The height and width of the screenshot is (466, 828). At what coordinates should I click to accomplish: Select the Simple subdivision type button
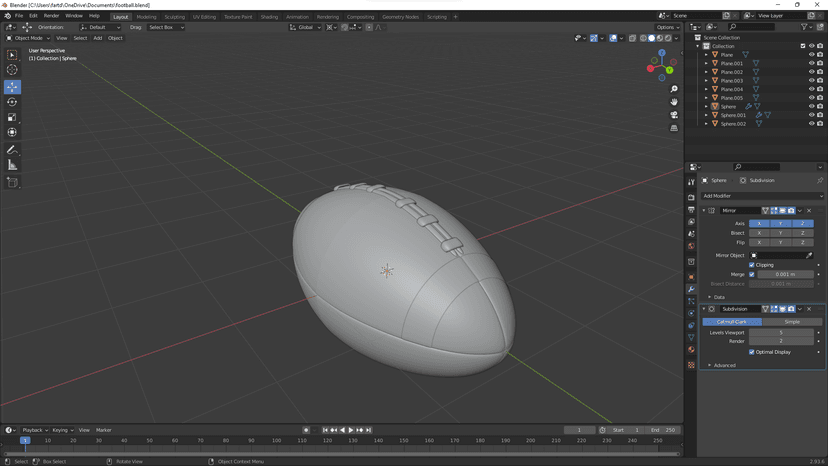click(x=791, y=322)
